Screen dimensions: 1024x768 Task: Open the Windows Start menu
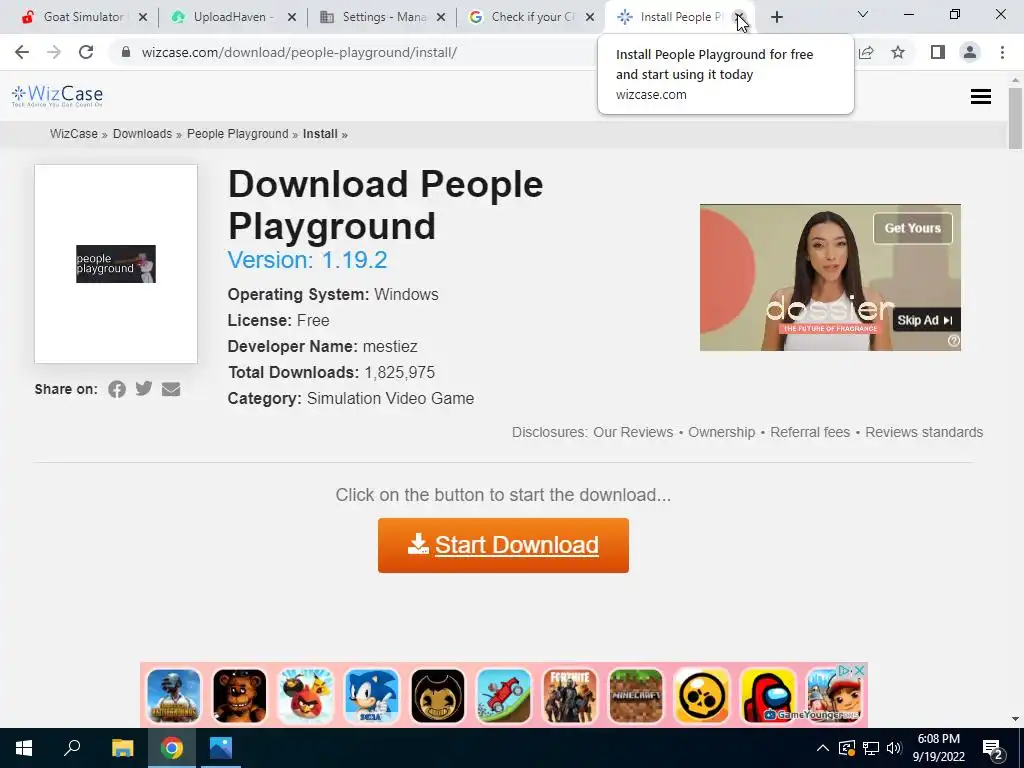coord(24,748)
